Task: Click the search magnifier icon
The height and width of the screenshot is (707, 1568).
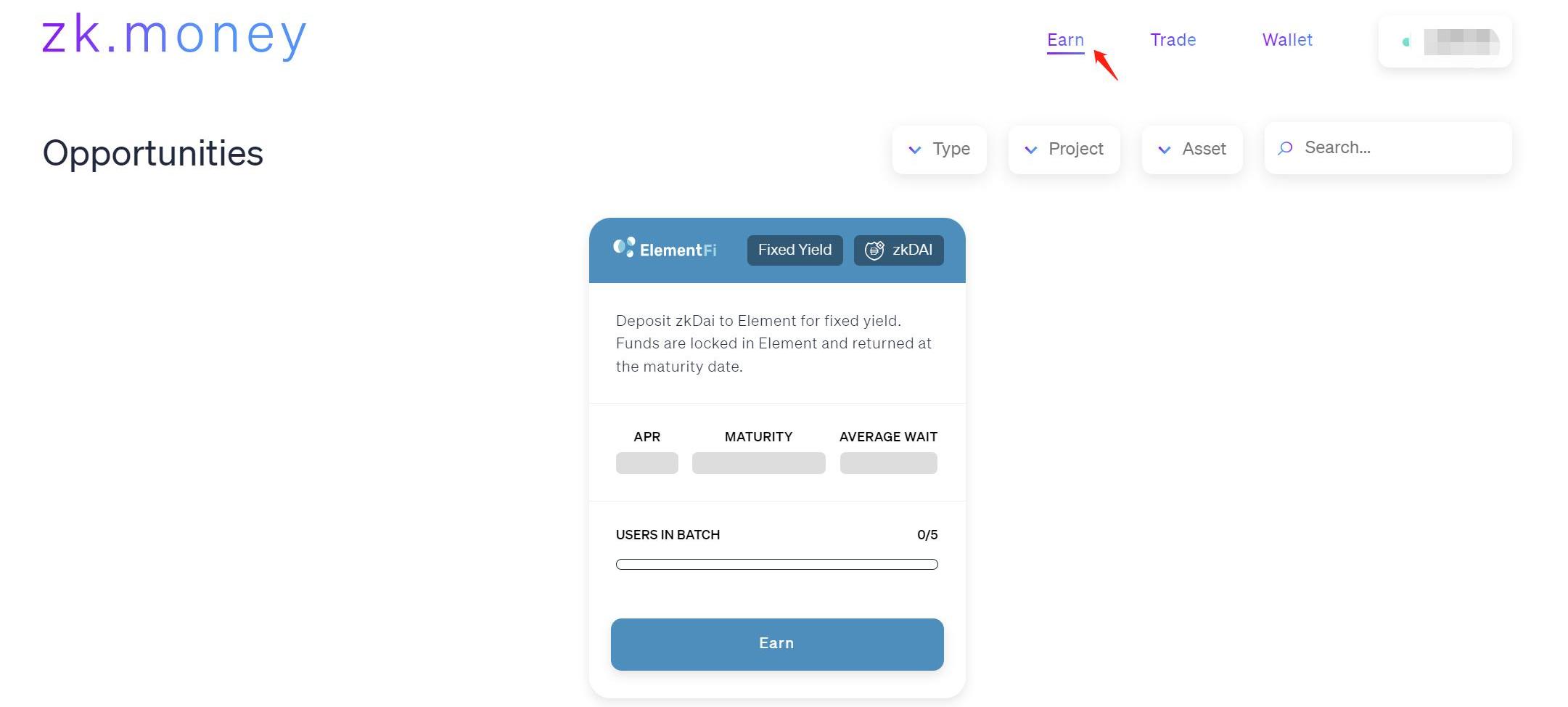Action: [x=1285, y=148]
